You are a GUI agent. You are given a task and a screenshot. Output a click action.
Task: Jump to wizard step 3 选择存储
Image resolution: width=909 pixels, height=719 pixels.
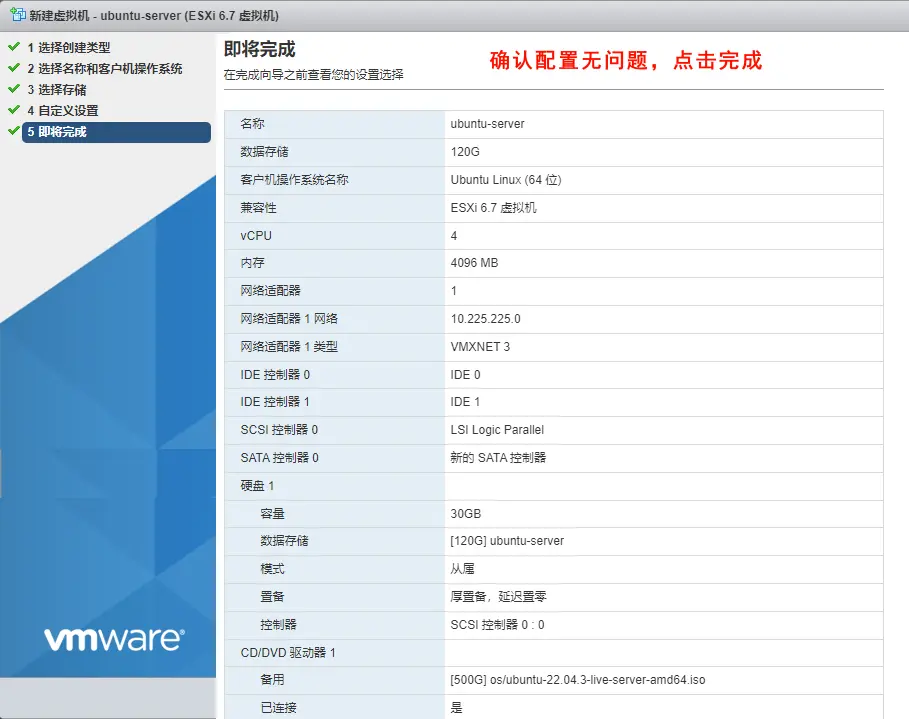(57, 90)
